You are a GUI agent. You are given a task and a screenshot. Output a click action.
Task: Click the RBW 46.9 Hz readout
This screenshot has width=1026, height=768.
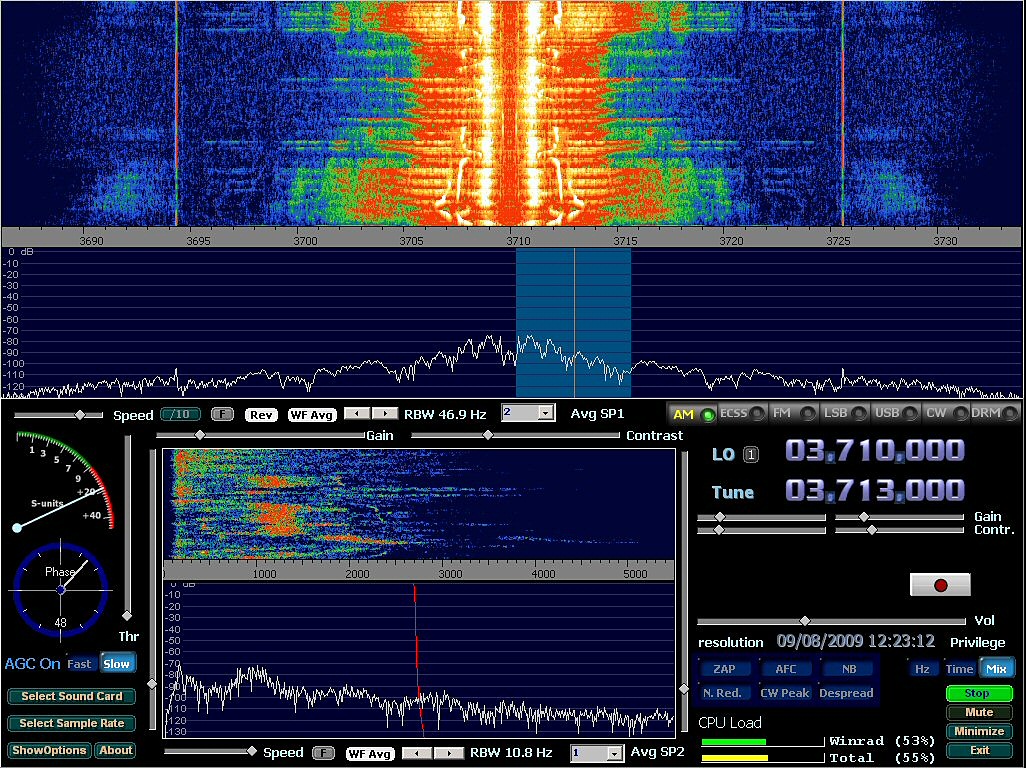(x=445, y=414)
